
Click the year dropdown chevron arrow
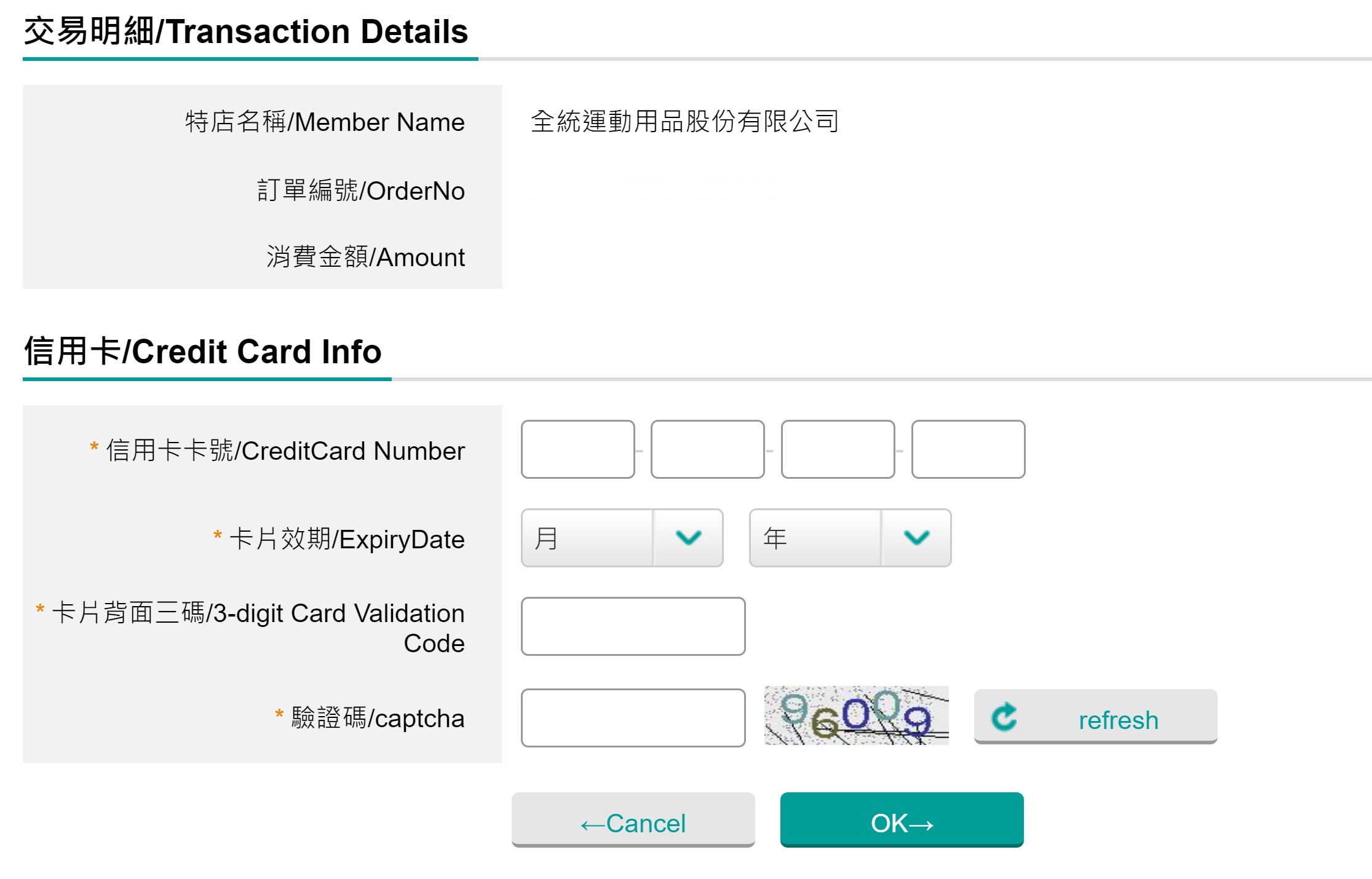click(916, 538)
